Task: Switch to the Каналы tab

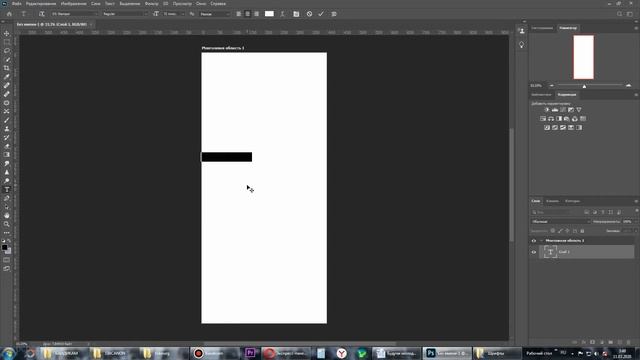Action: click(x=552, y=201)
